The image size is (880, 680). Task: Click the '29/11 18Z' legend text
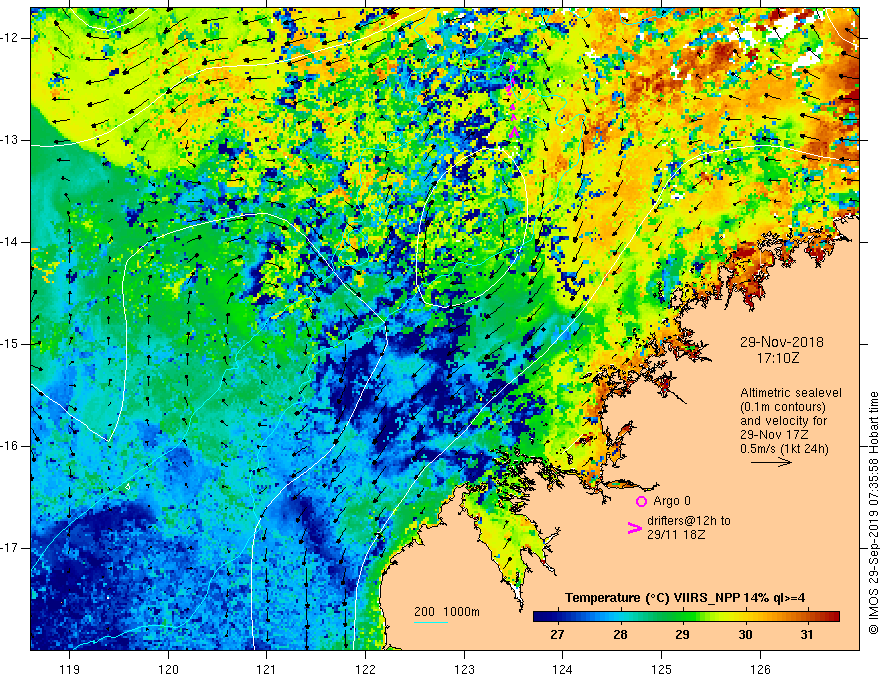pos(676,535)
